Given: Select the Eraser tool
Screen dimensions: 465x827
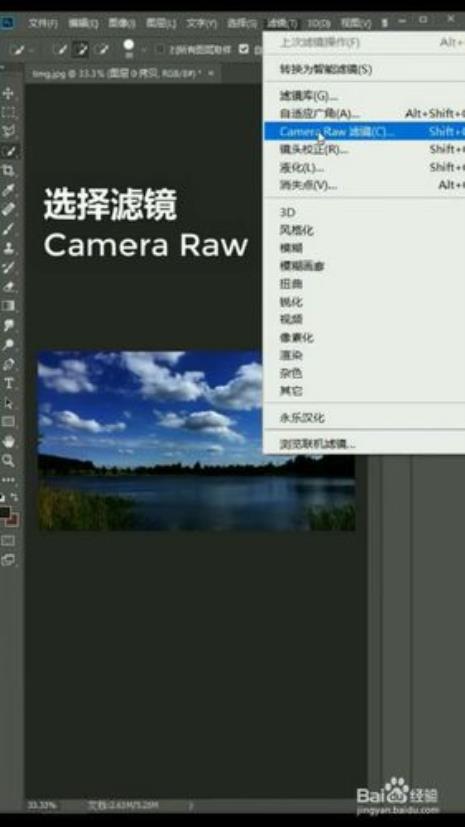Looking at the screenshot, I should click(8, 286).
